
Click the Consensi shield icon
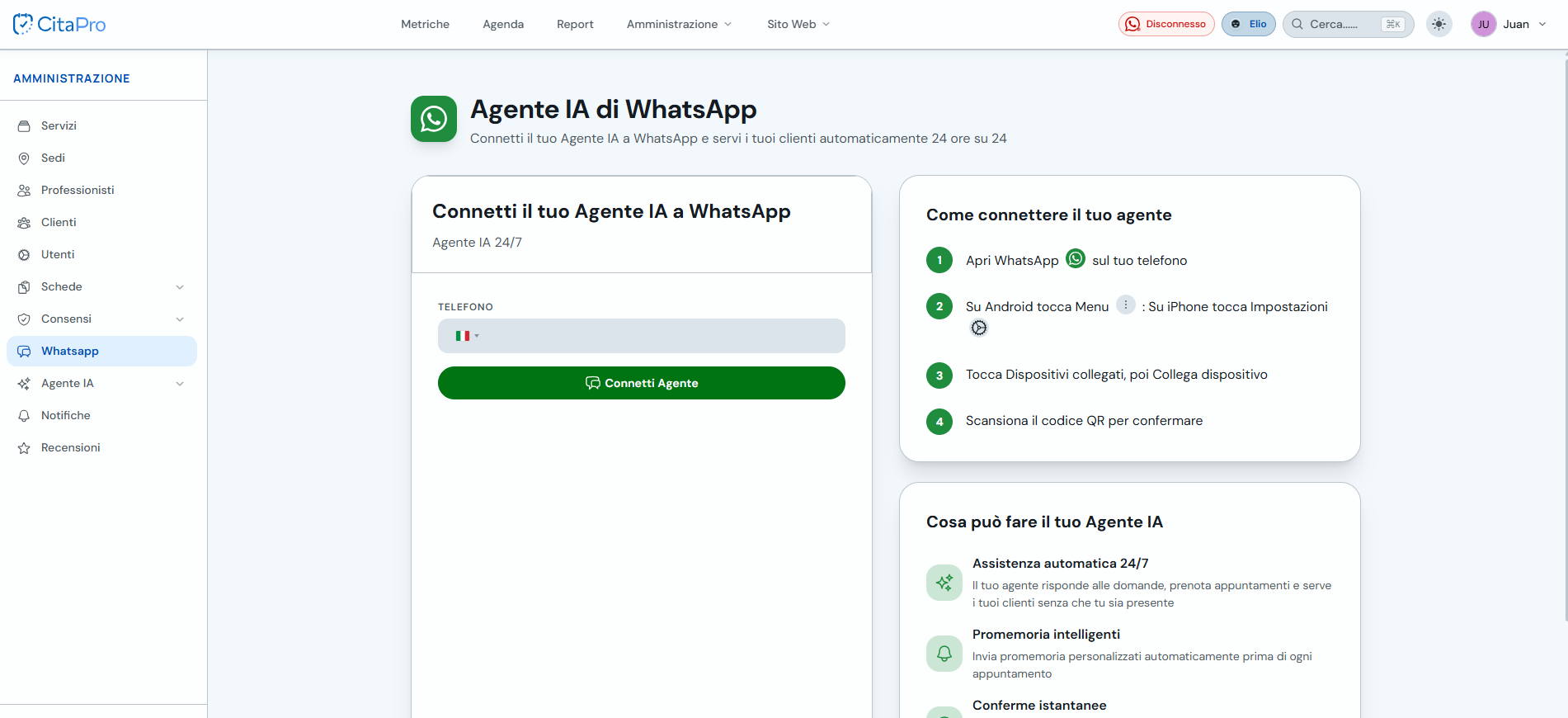[24, 319]
